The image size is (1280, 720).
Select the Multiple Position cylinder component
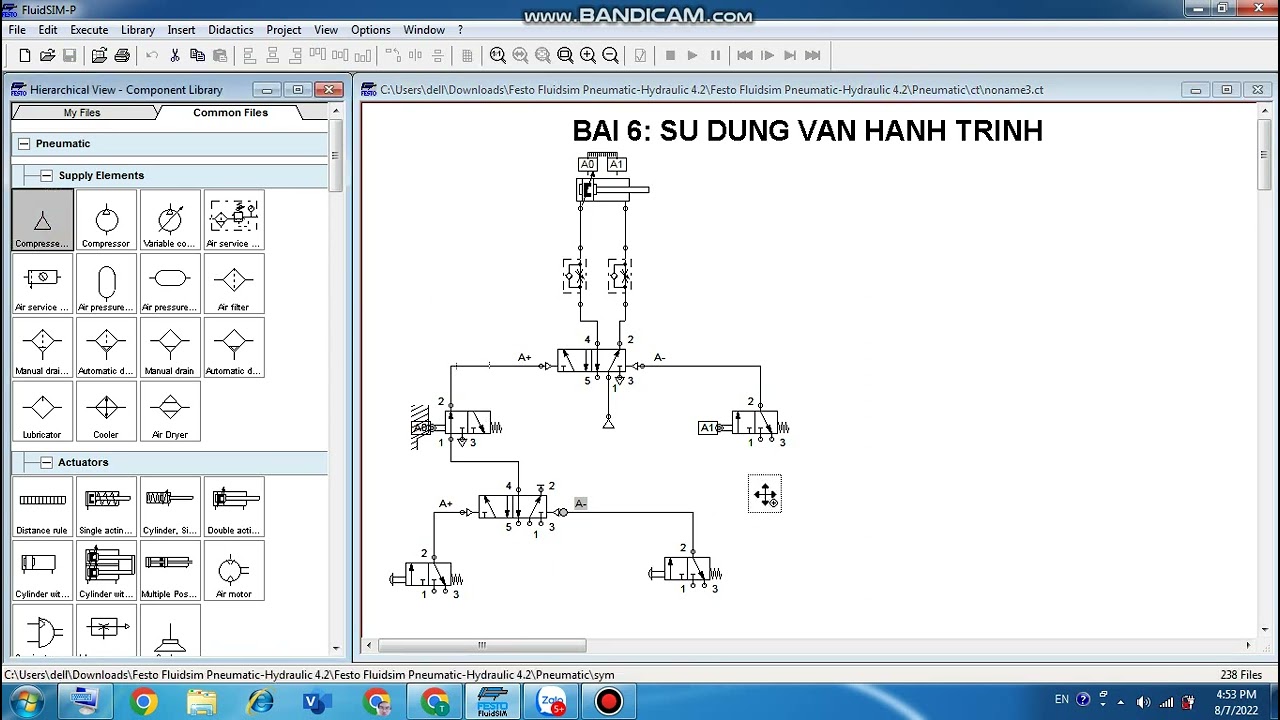(x=170, y=571)
